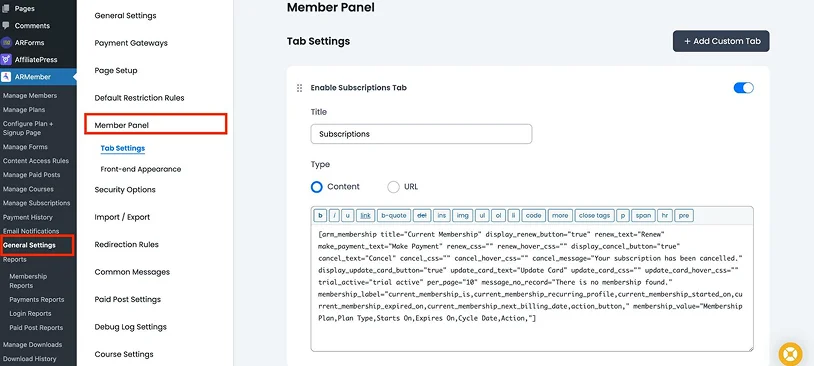Go to Manage Plans in sidebar
Screen dimensions: 814x366
23,110
